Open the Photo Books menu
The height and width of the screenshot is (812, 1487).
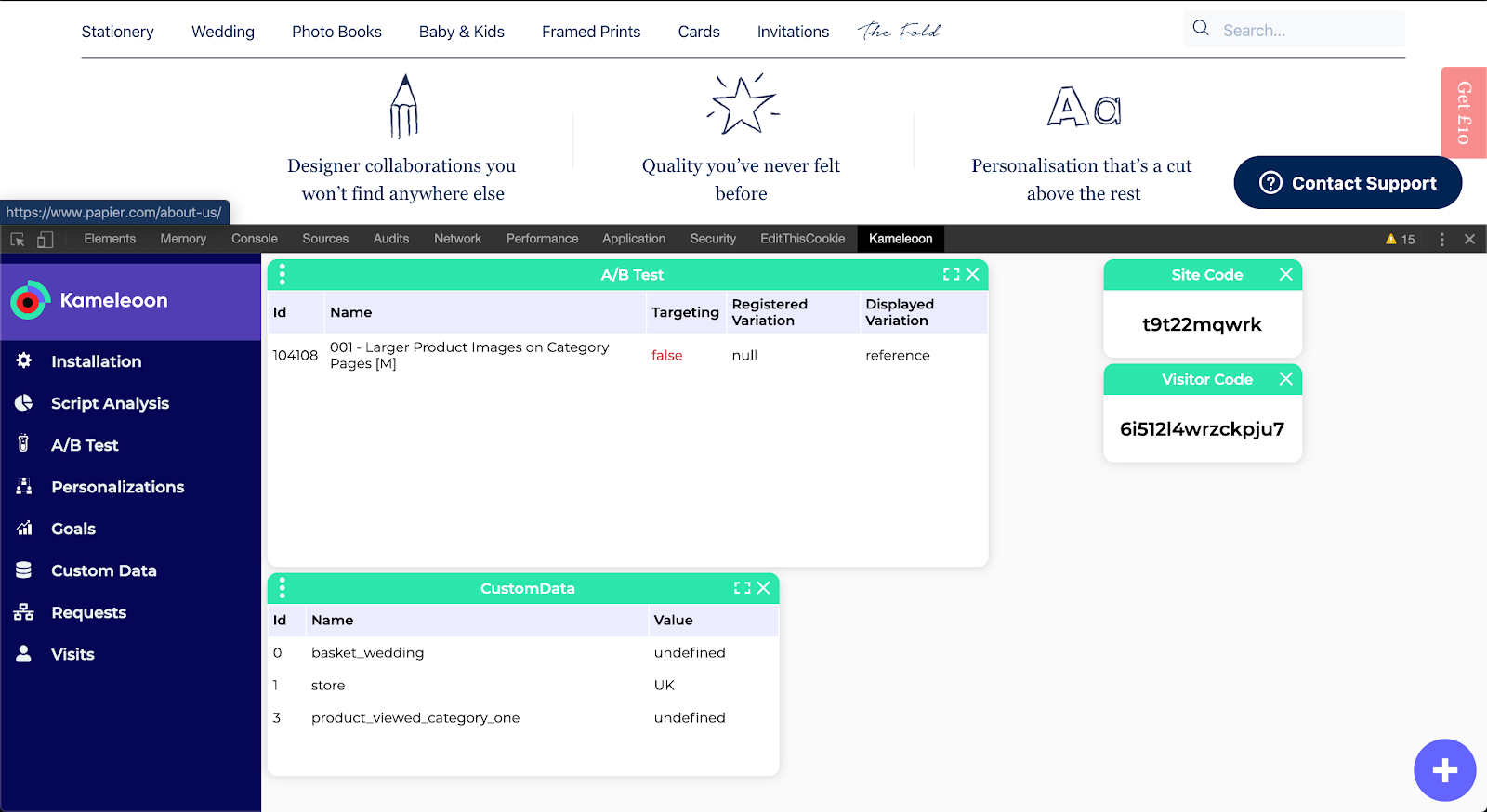click(x=336, y=32)
